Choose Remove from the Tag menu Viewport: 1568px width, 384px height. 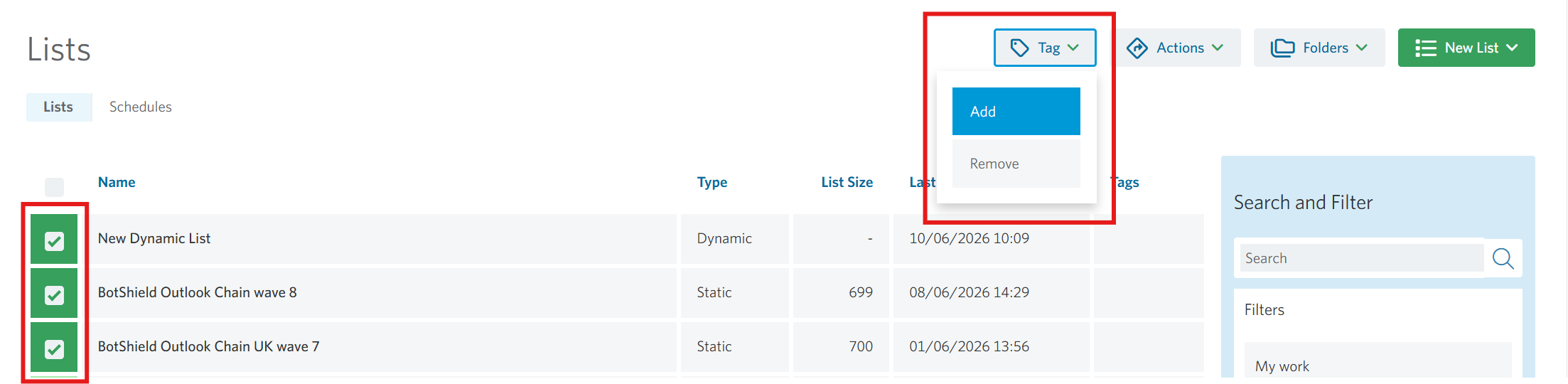point(1016,164)
